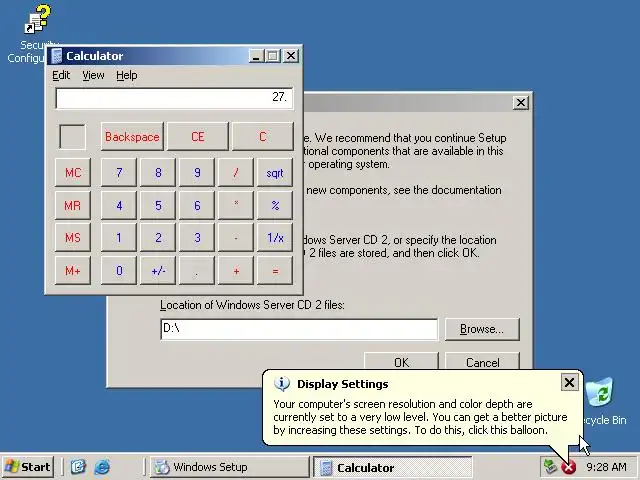The image size is (640, 480).
Task: Close the Calculator window
Action: [291, 56]
